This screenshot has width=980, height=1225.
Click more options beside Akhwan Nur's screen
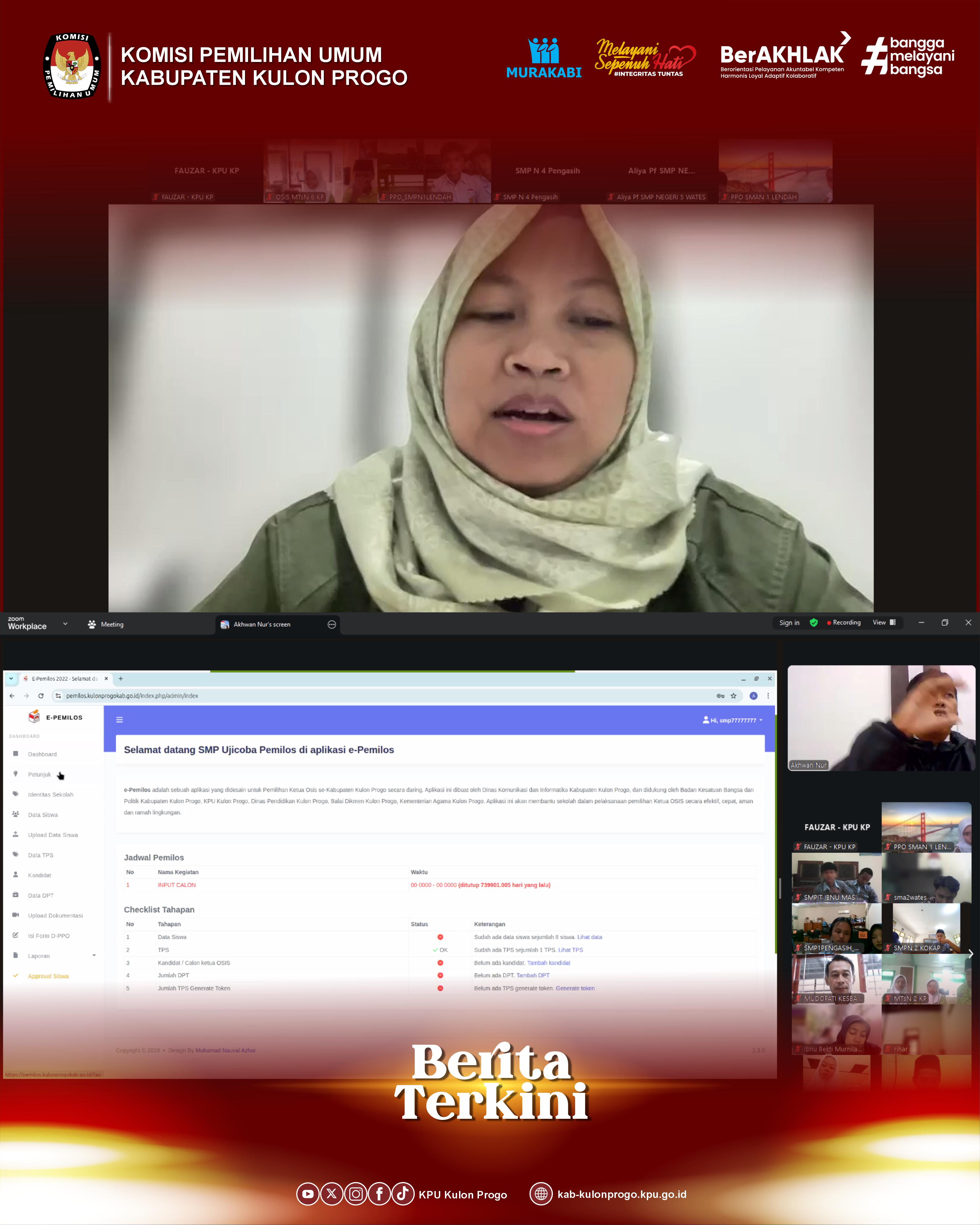tap(332, 624)
